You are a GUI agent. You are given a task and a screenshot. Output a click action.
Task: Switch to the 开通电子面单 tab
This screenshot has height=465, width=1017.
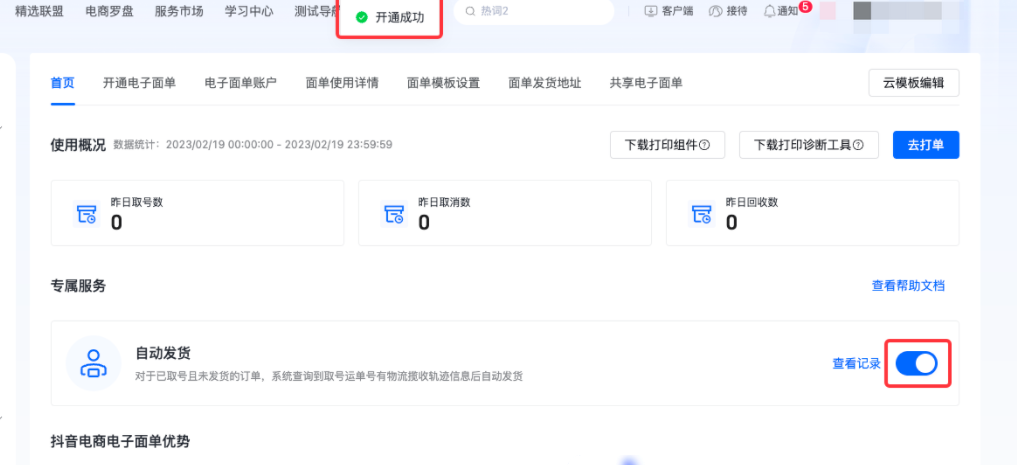click(139, 83)
